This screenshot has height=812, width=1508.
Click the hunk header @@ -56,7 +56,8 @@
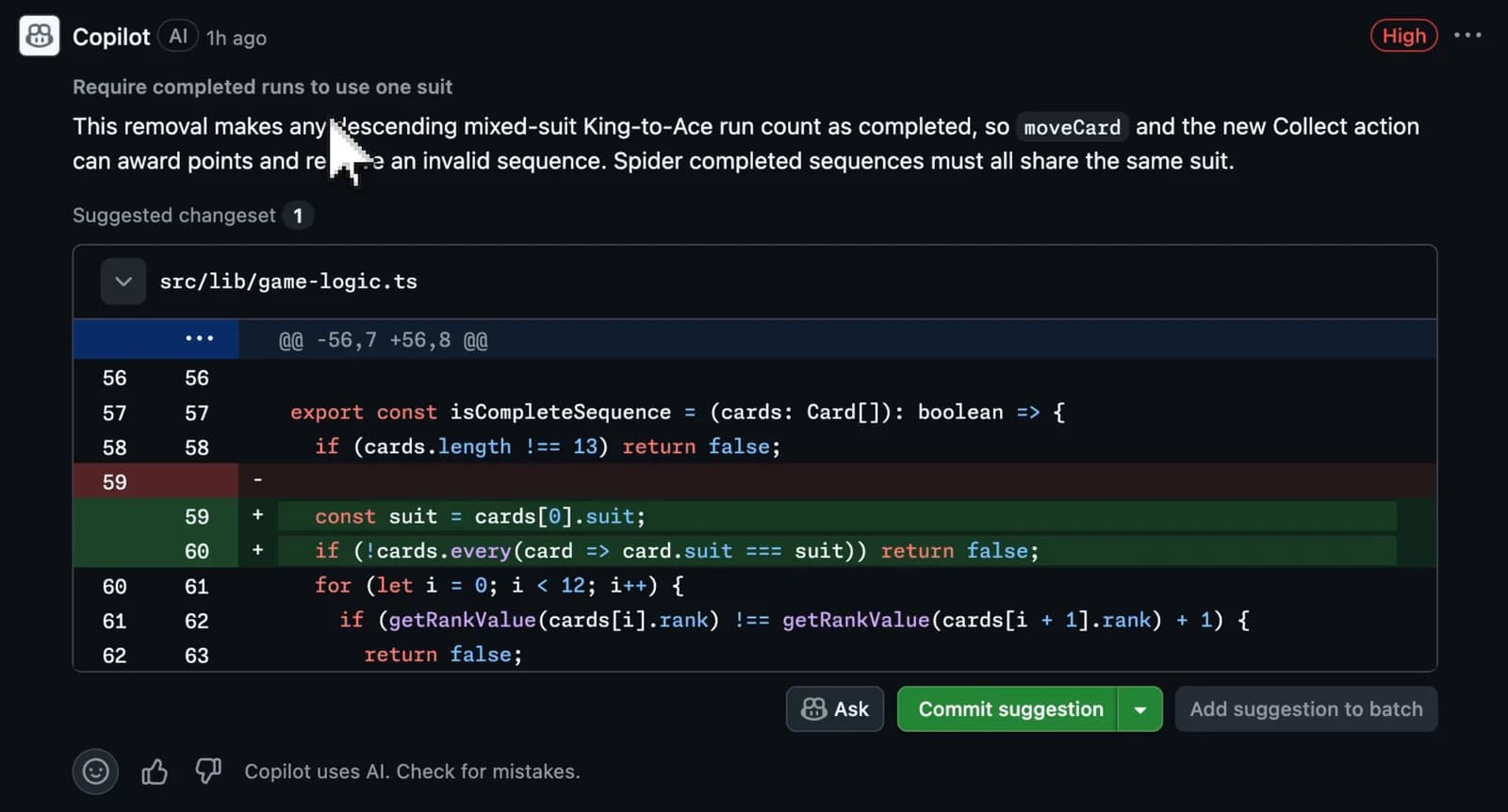[x=384, y=340]
